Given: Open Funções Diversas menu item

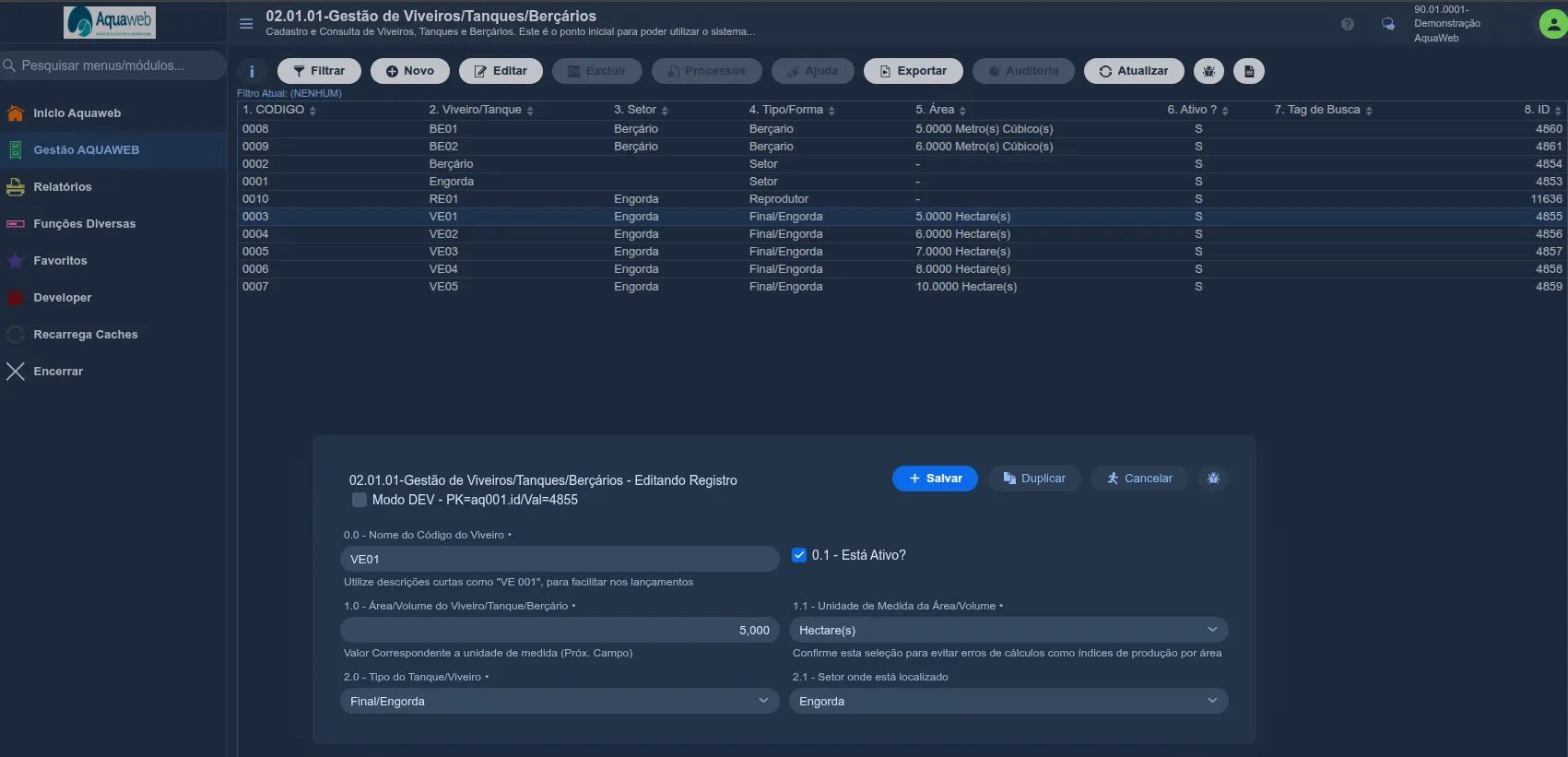Looking at the screenshot, I should 112,224.
